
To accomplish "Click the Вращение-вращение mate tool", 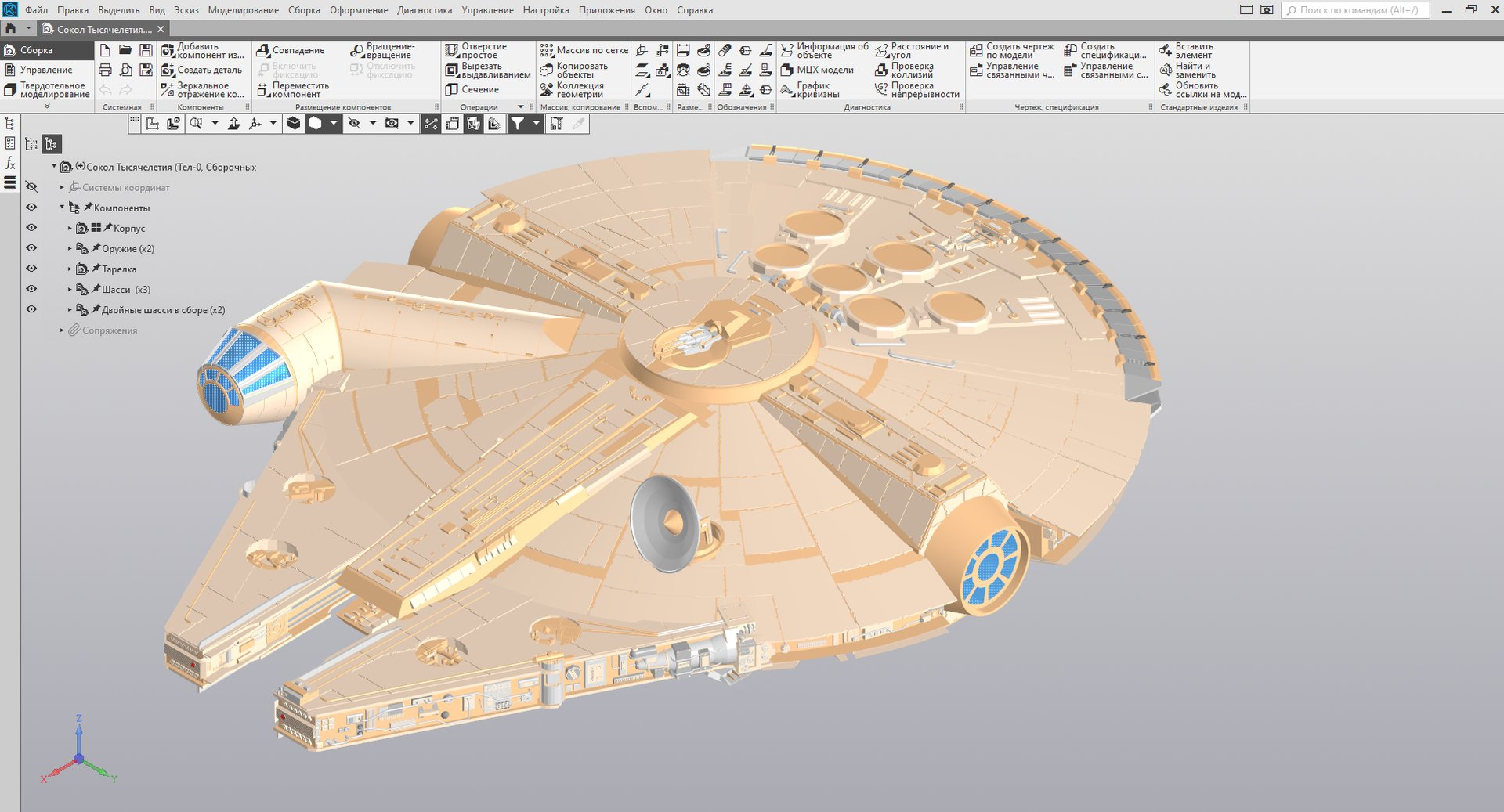I will [382, 51].
